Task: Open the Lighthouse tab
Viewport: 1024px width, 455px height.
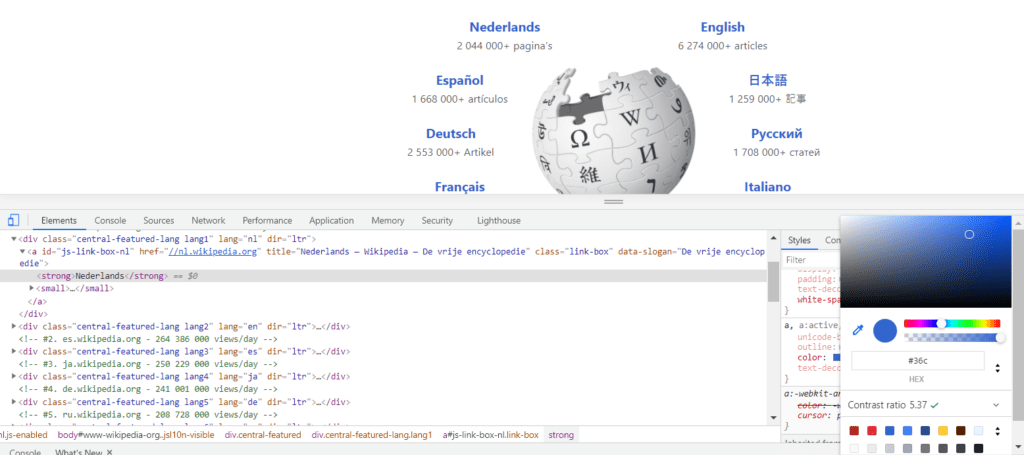Action: tap(499, 221)
